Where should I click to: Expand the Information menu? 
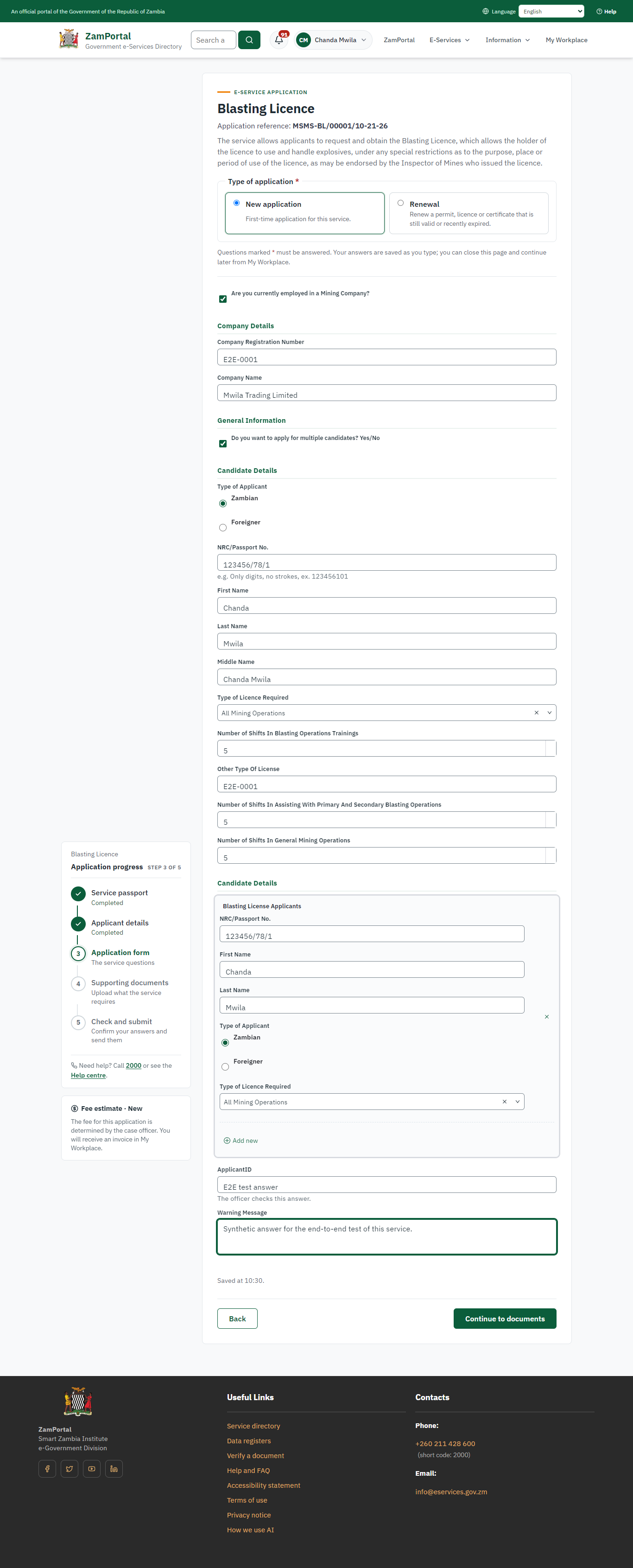click(507, 40)
